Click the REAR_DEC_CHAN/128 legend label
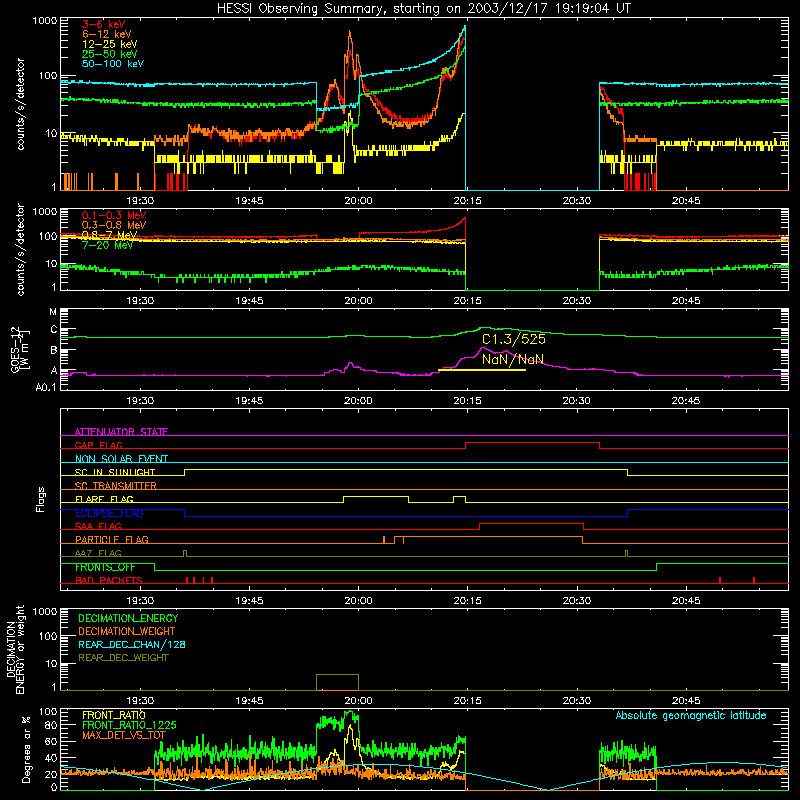The width and height of the screenshot is (800, 800). click(132, 644)
